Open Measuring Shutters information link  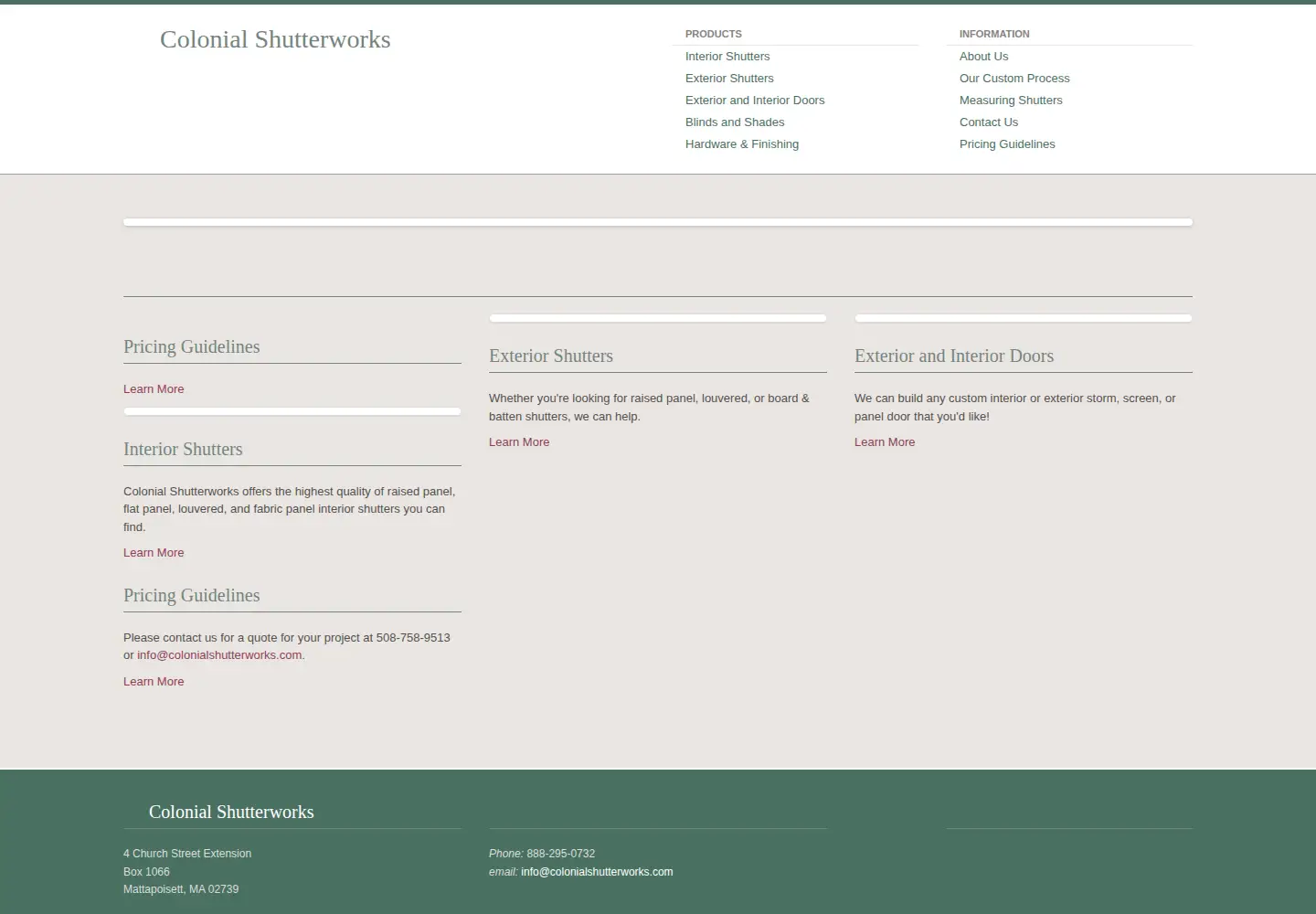1011,100
